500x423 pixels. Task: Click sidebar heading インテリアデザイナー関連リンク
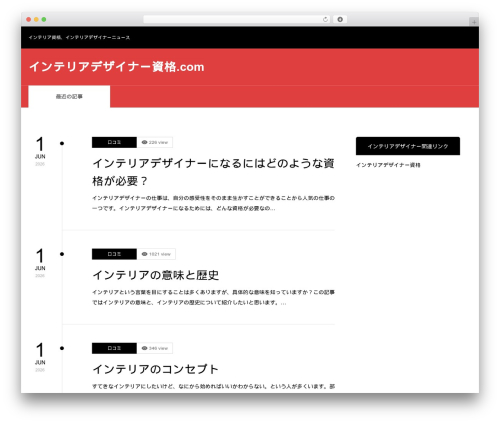408,146
